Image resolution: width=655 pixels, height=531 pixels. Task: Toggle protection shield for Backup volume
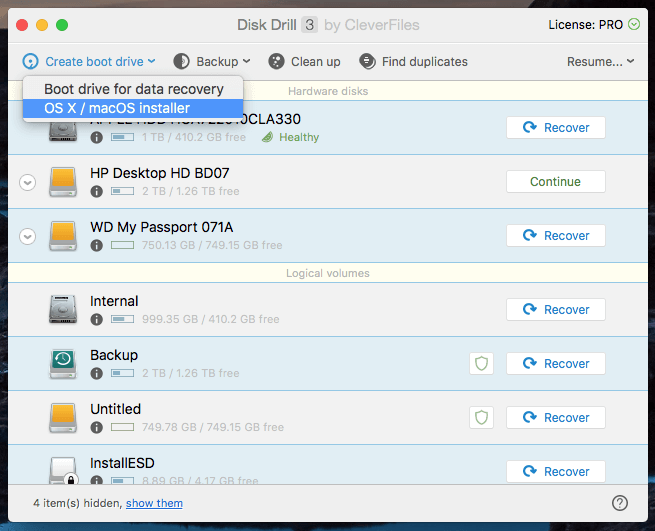[x=481, y=363]
